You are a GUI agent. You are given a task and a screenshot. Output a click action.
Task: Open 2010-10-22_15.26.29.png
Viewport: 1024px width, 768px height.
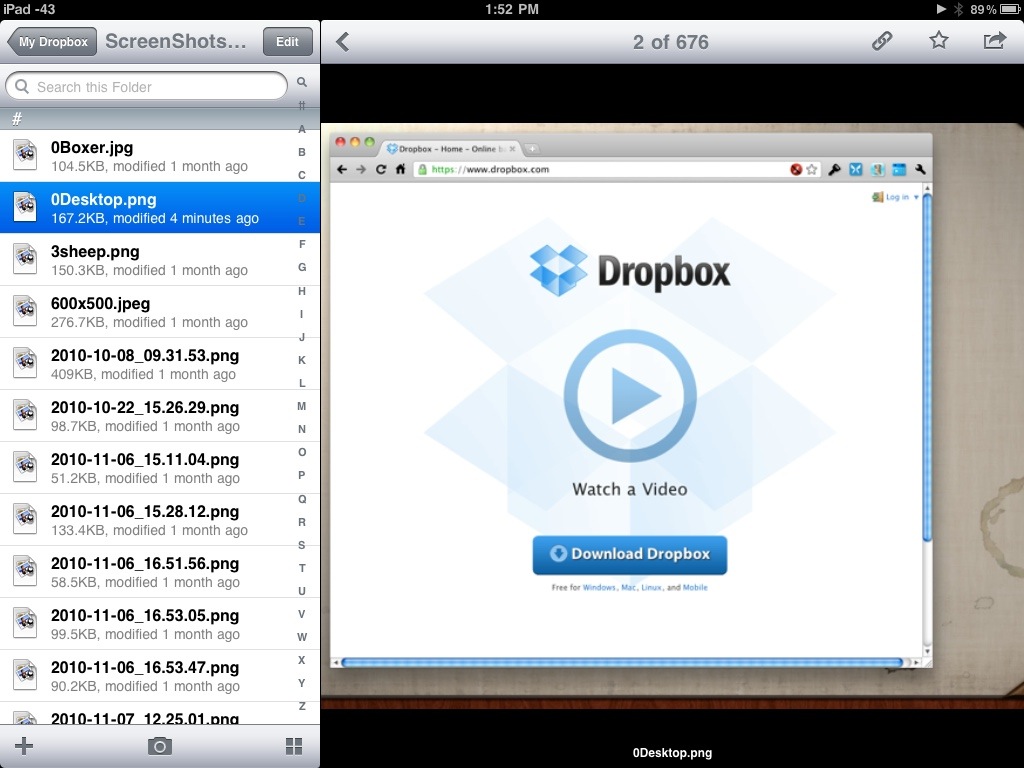pyautogui.click(x=160, y=416)
